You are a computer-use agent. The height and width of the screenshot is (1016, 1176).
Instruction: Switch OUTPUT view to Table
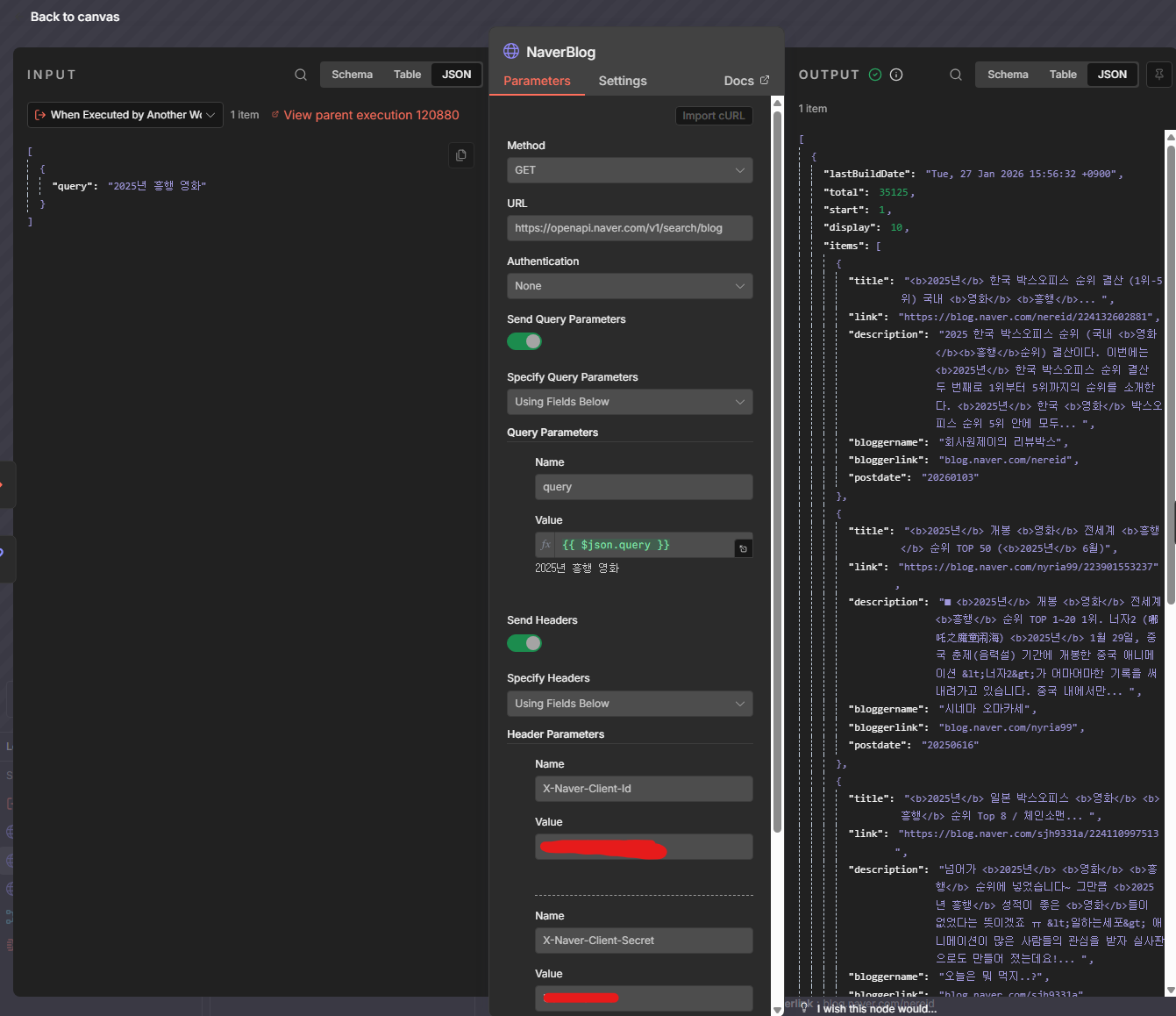click(1062, 75)
